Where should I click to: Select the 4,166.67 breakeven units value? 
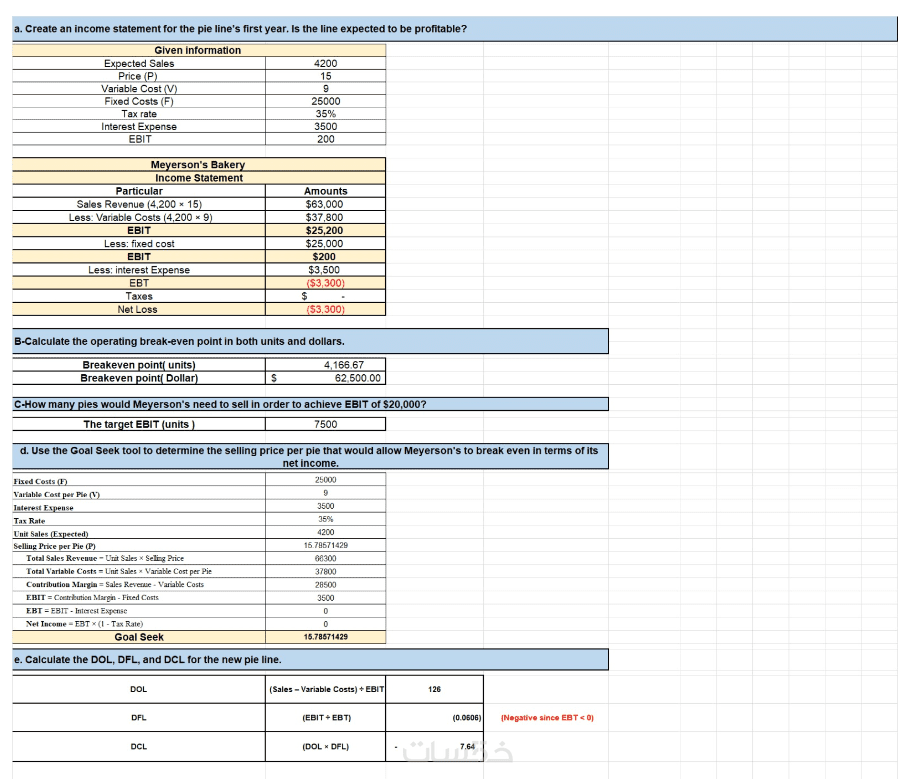coord(325,365)
